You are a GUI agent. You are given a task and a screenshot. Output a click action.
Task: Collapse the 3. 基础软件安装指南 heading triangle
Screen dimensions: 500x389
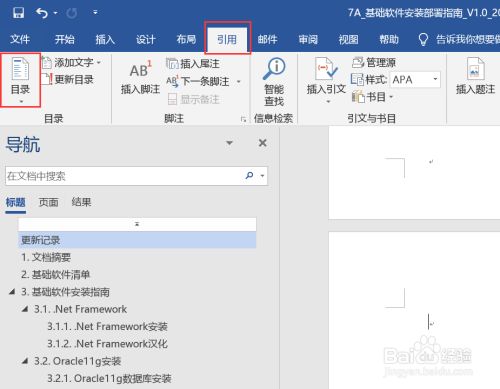12,292
